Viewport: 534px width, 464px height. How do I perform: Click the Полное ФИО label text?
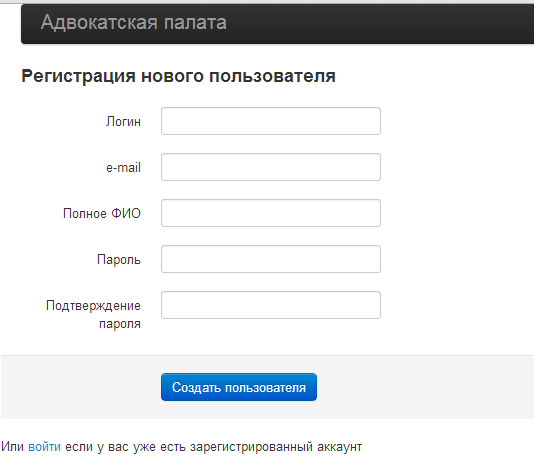tap(102, 213)
